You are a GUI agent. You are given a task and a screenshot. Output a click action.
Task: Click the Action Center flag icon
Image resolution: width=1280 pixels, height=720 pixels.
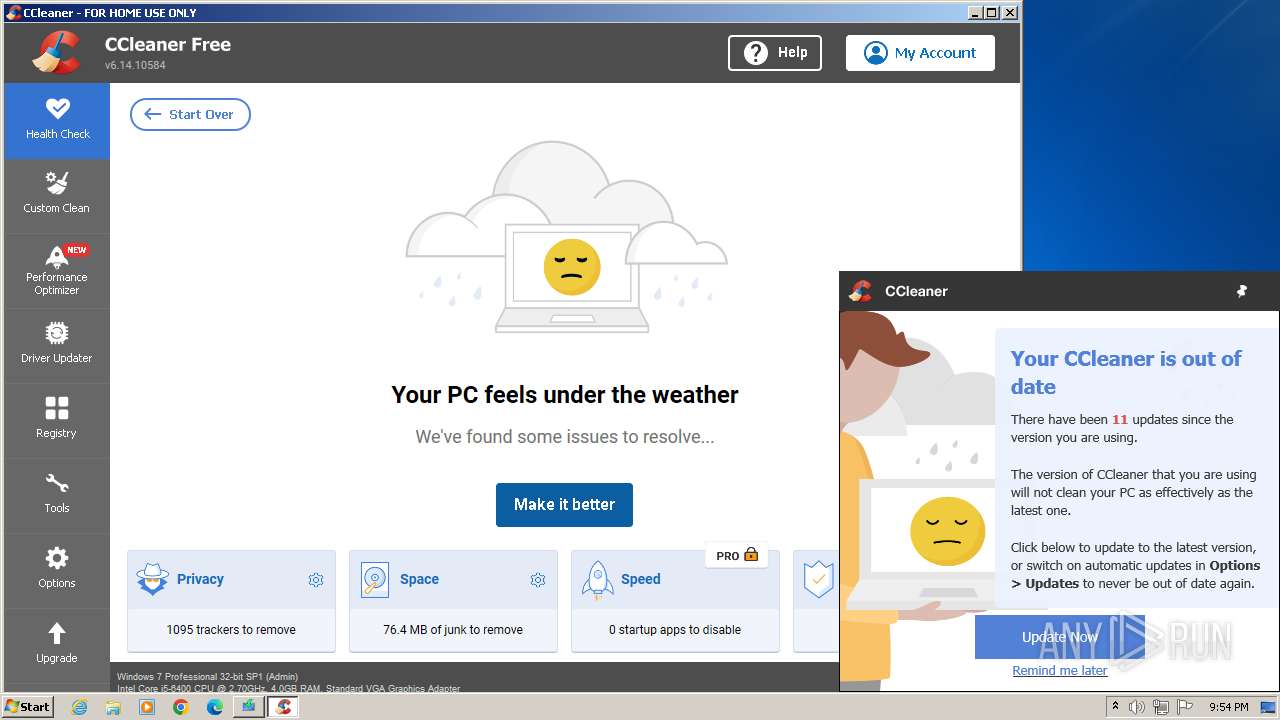(x=1184, y=707)
